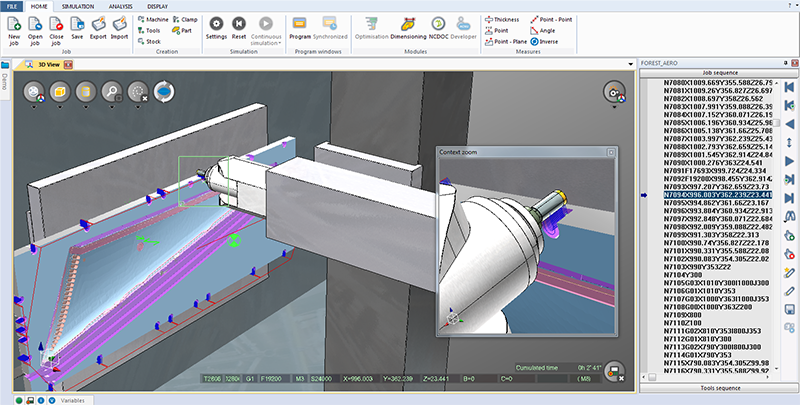Toggle the Program window button
The image size is (800, 405).
pyautogui.click(x=299, y=24)
